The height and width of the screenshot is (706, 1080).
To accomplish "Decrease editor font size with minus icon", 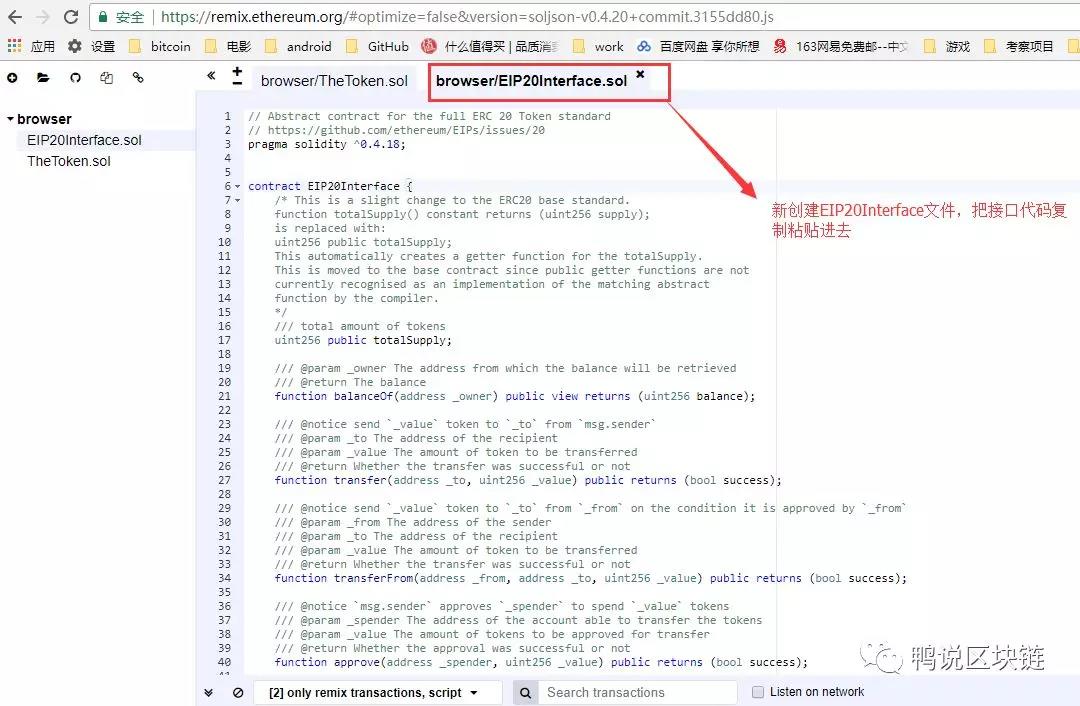I will pyautogui.click(x=237, y=83).
